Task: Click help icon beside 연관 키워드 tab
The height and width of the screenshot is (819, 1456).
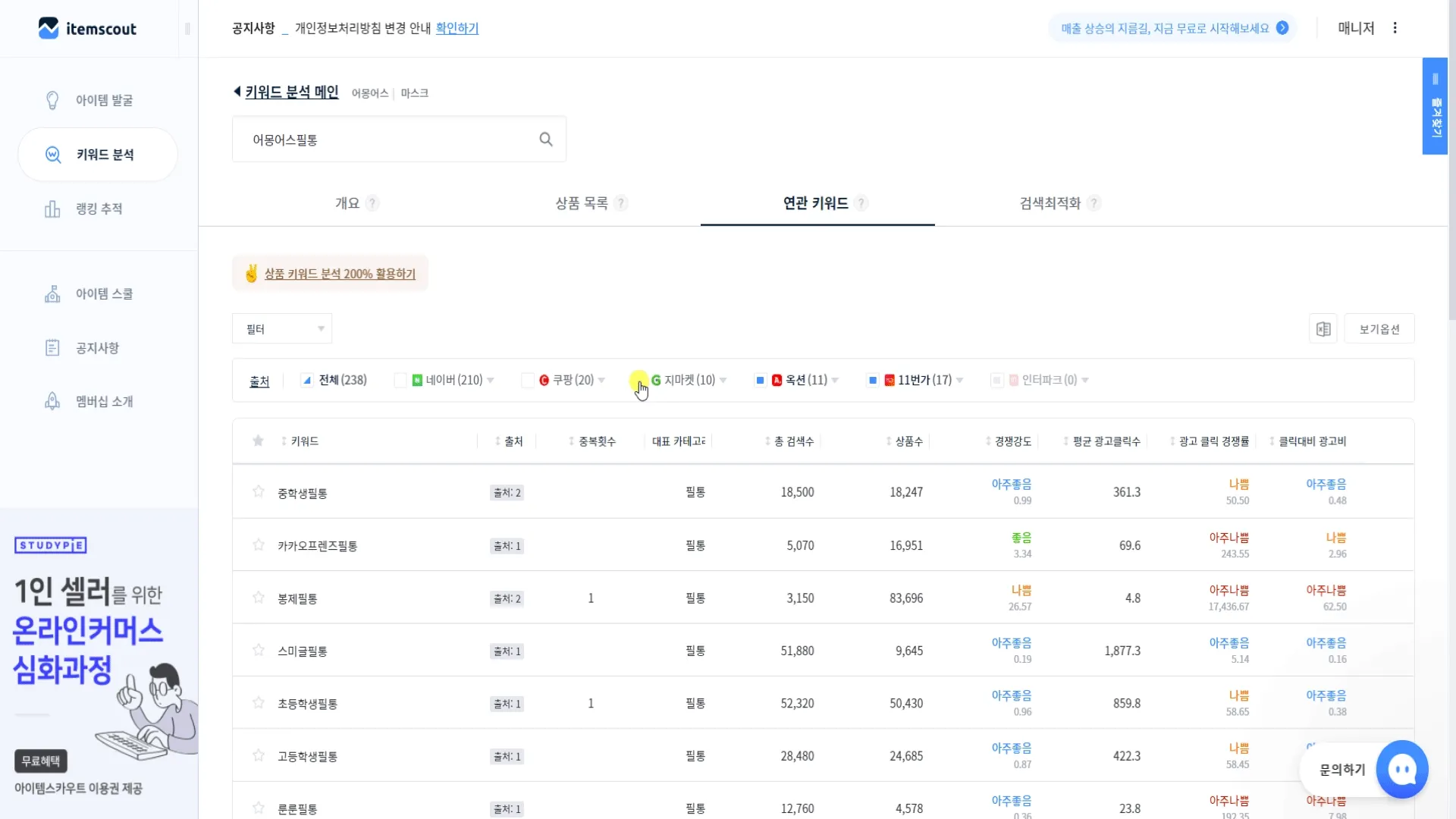Action: pyautogui.click(x=861, y=203)
